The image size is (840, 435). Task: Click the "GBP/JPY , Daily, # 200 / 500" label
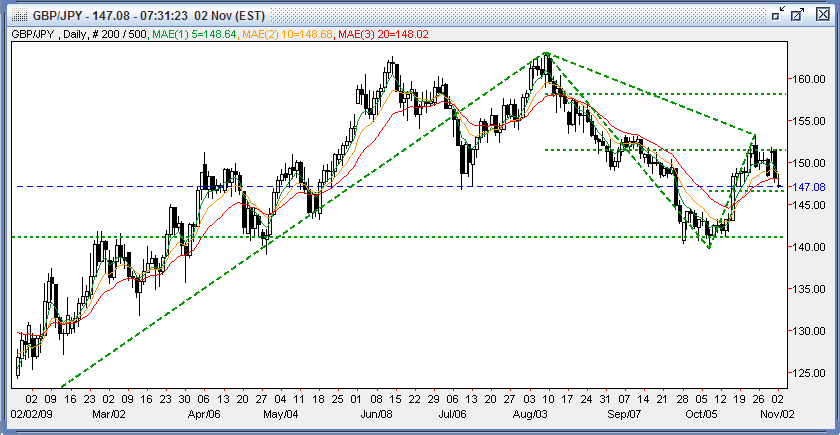coord(80,34)
